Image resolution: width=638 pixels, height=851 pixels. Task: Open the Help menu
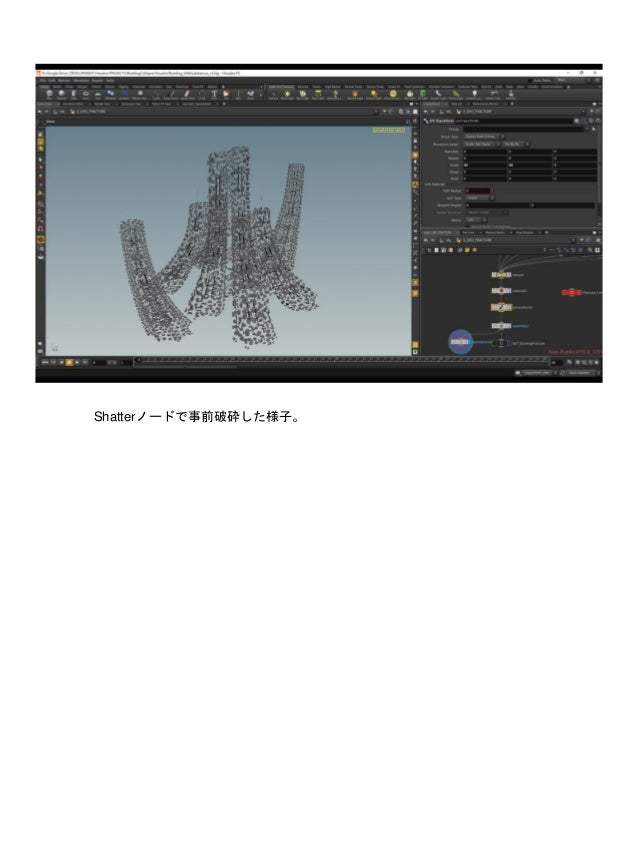point(110,80)
